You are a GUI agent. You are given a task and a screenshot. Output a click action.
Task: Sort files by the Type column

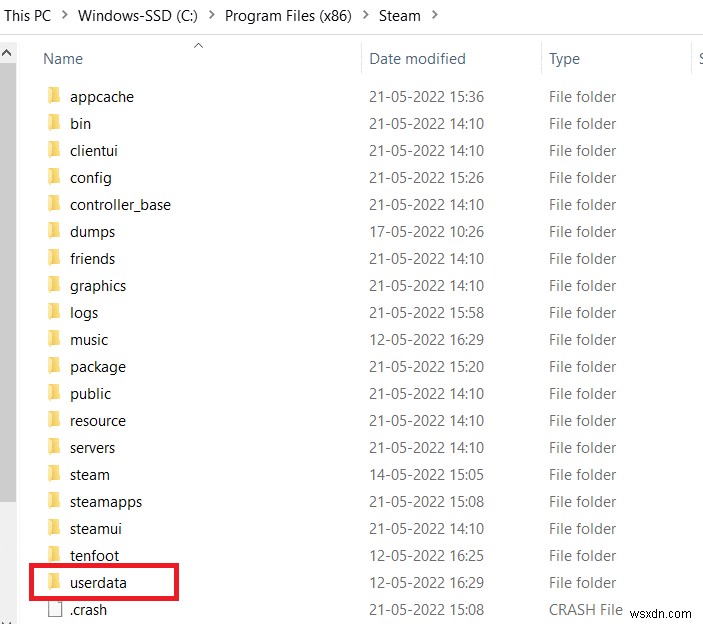(x=564, y=59)
